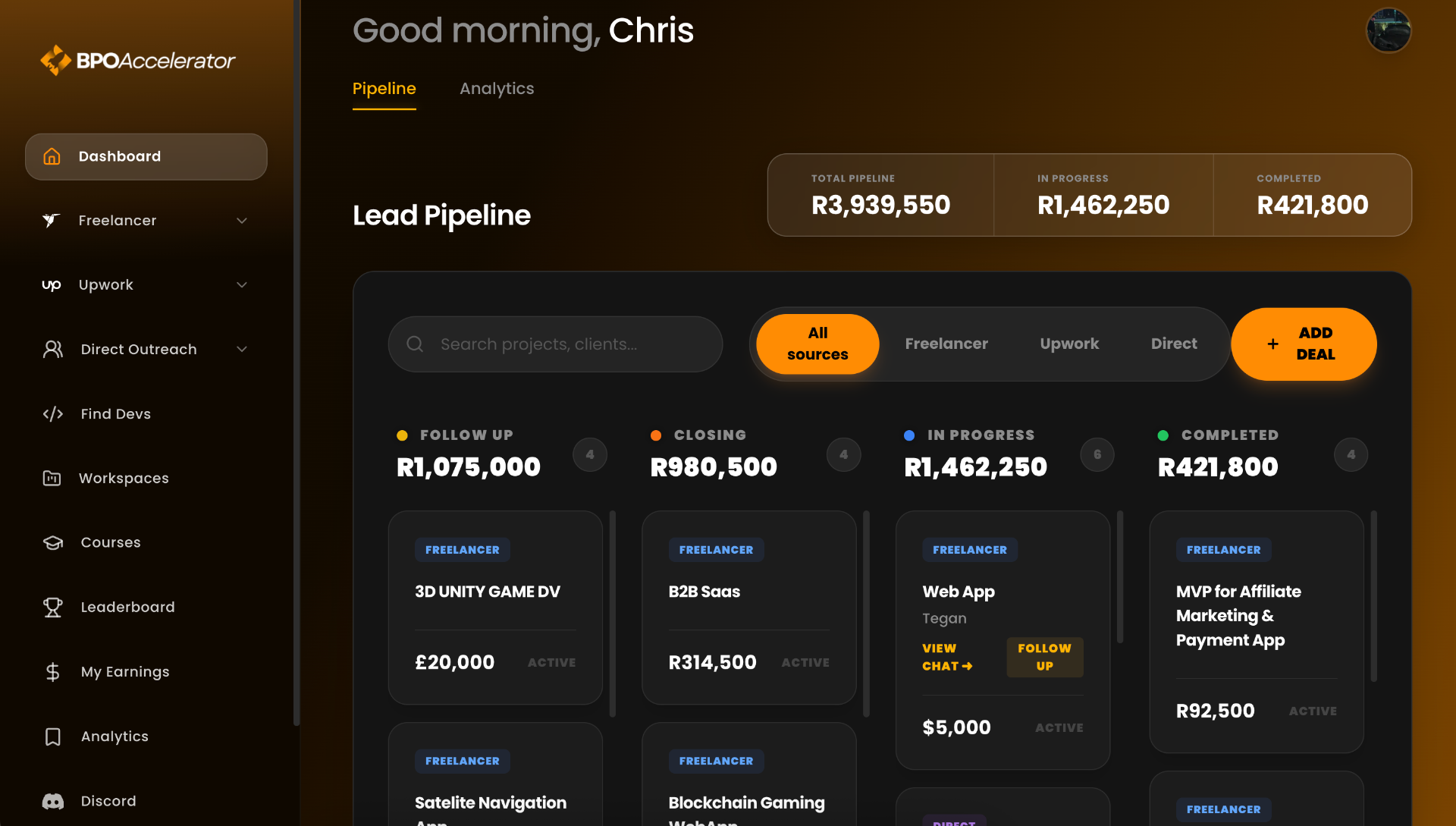1456x826 pixels.
Task: Click the Dashboard home icon
Action: 52,156
